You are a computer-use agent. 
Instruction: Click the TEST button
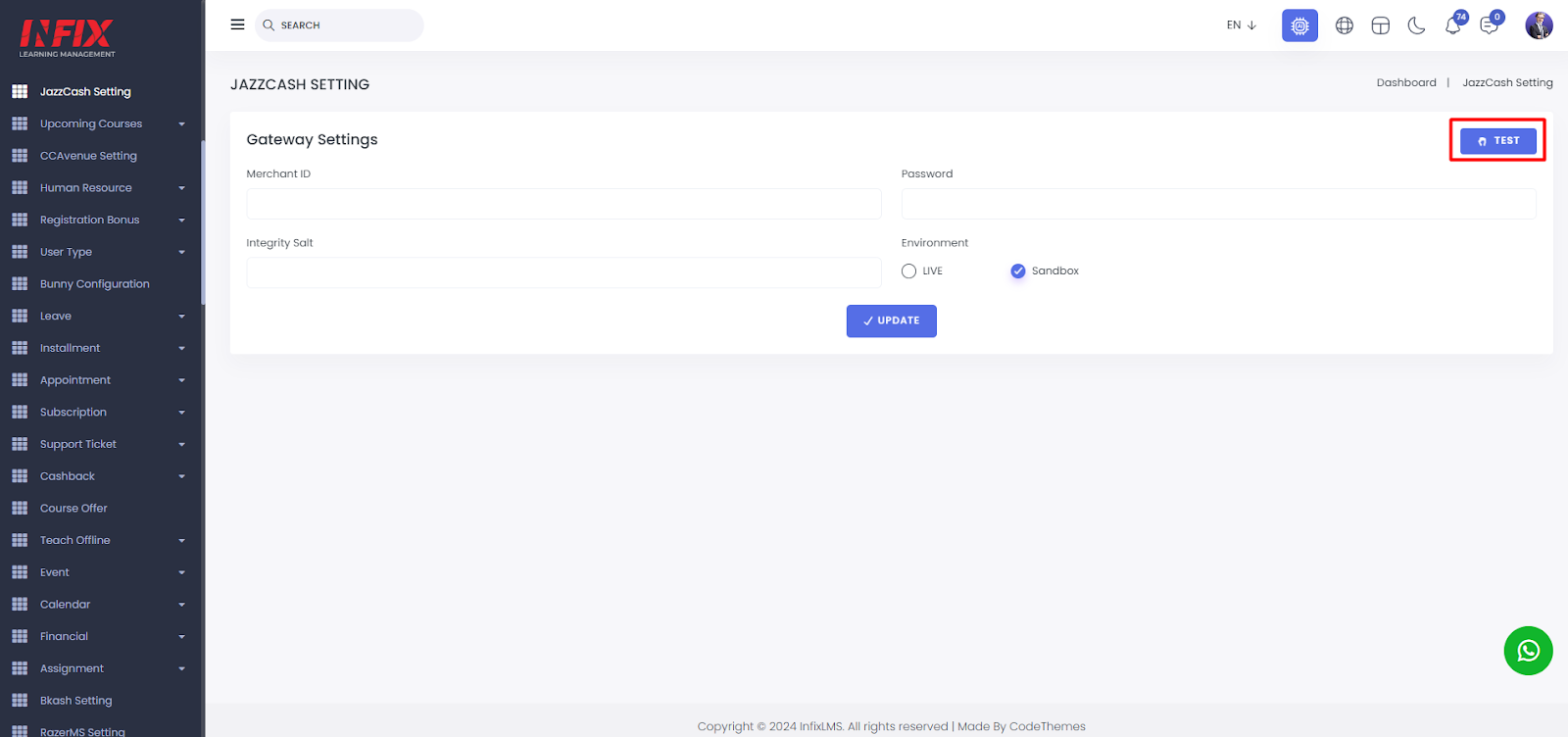pos(1497,141)
